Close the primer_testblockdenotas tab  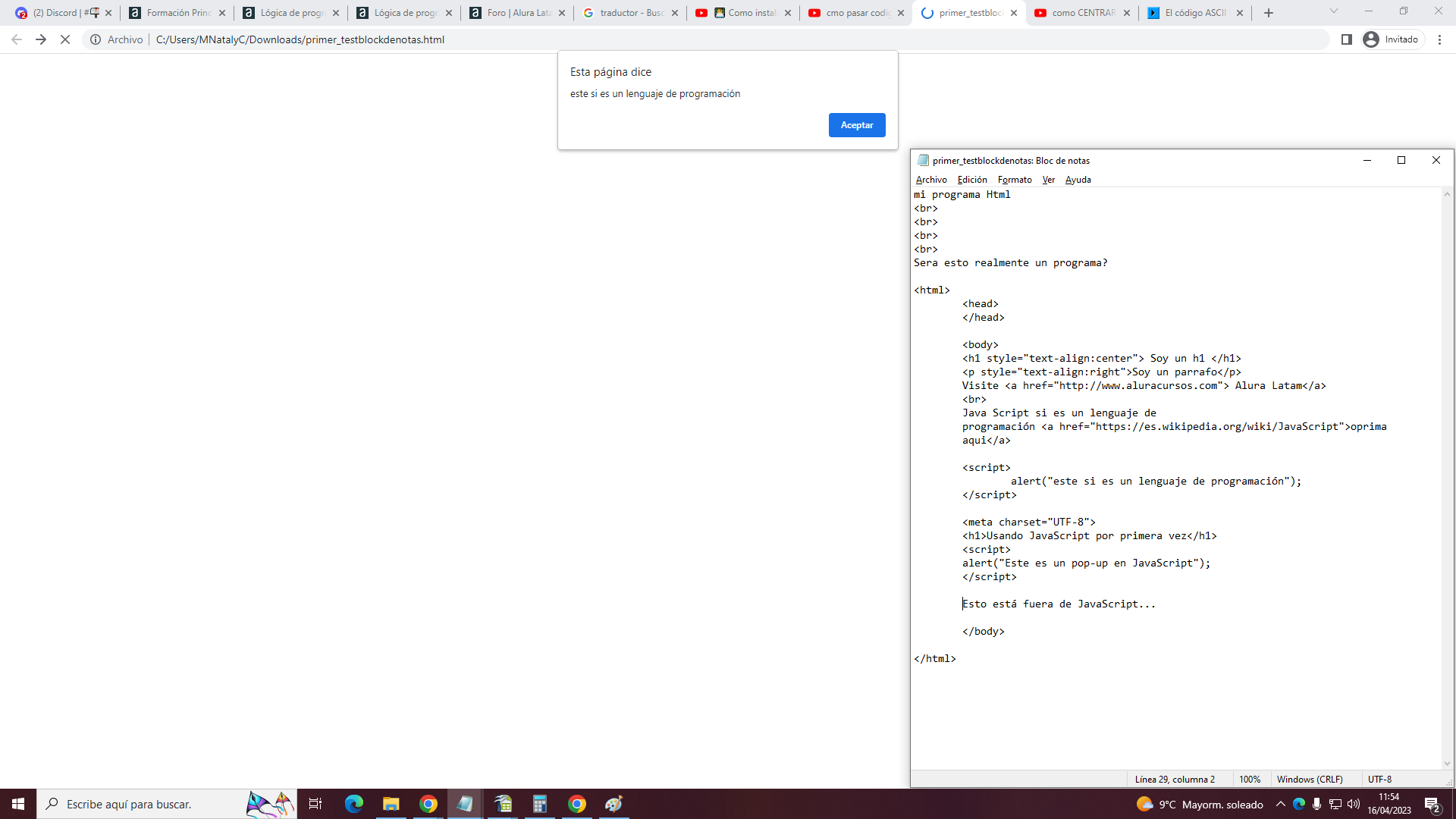click(1014, 13)
